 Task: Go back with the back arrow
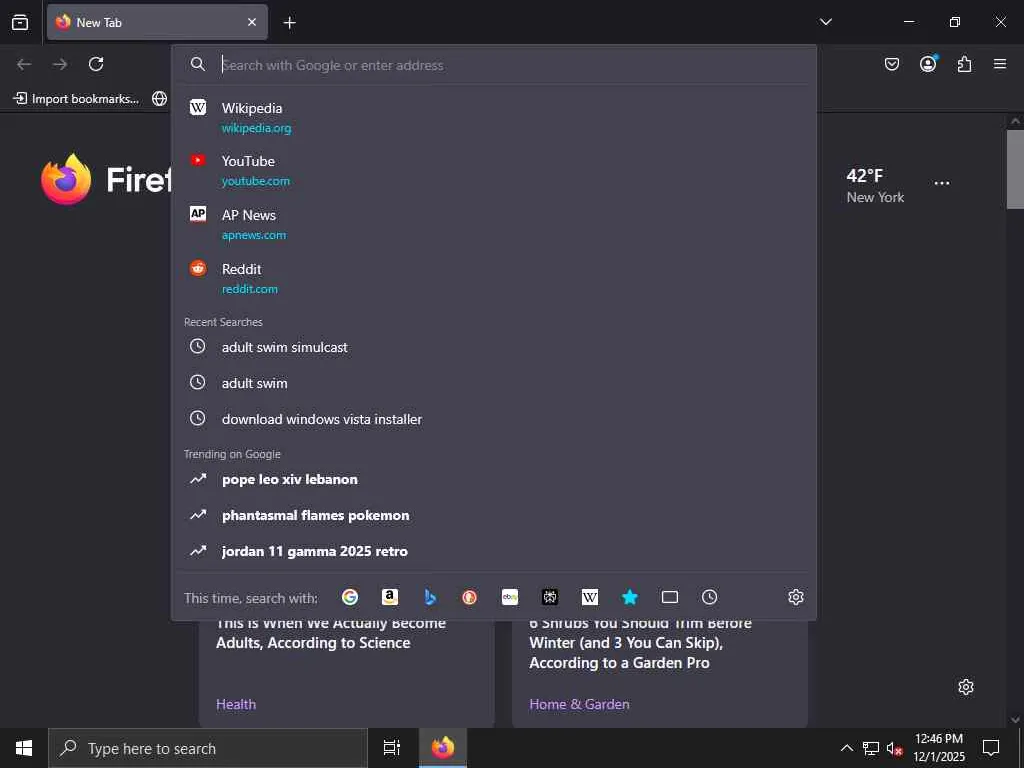(24, 64)
